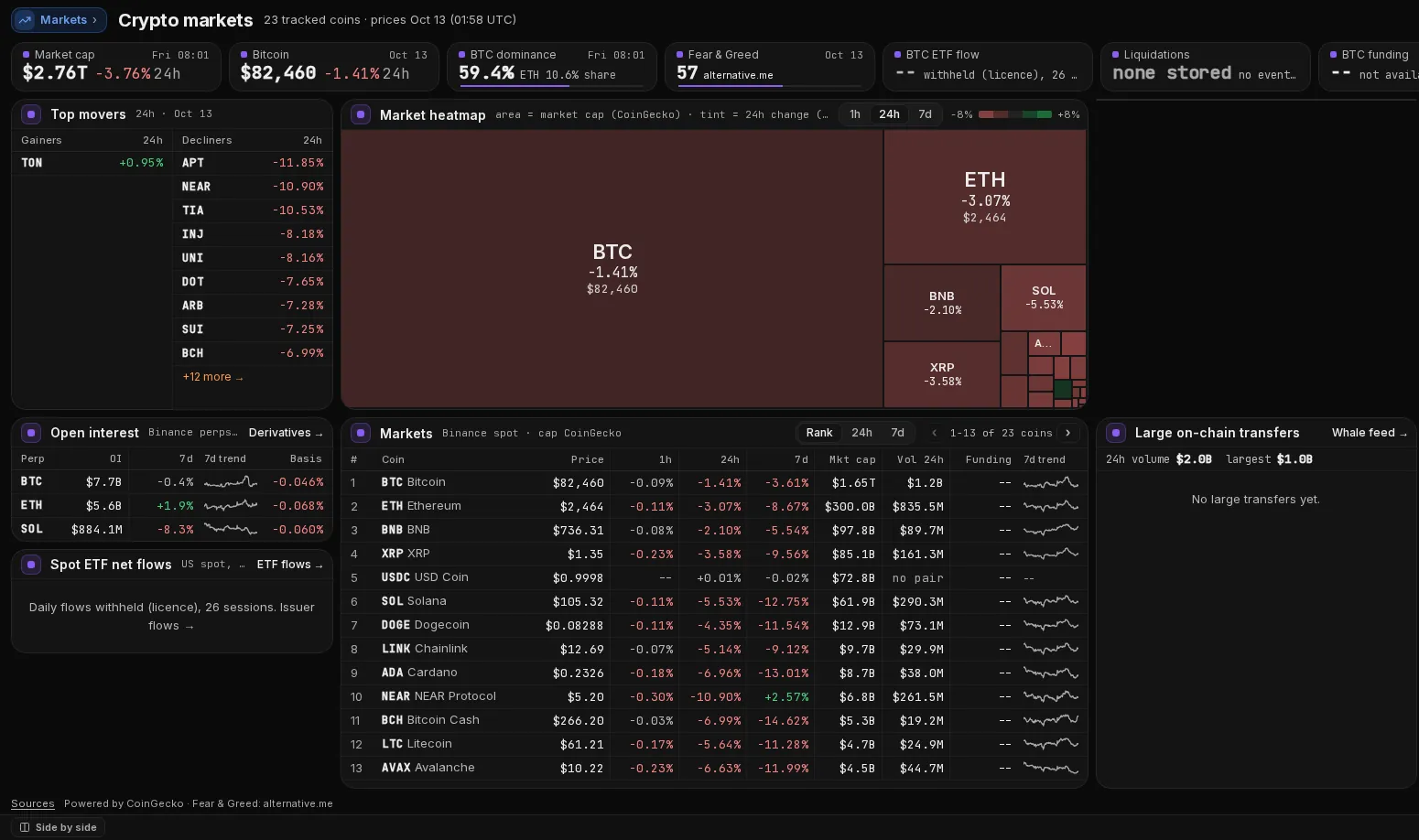This screenshot has height=840, width=1419.
Task: Open the Markets breadcrumb menu
Action: click(x=59, y=19)
